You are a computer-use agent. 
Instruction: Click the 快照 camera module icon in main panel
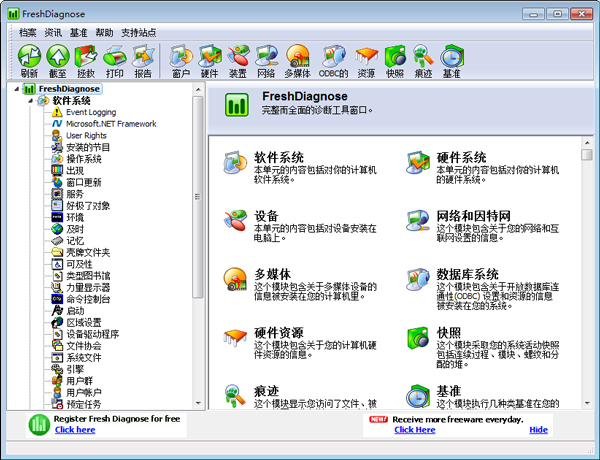417,338
